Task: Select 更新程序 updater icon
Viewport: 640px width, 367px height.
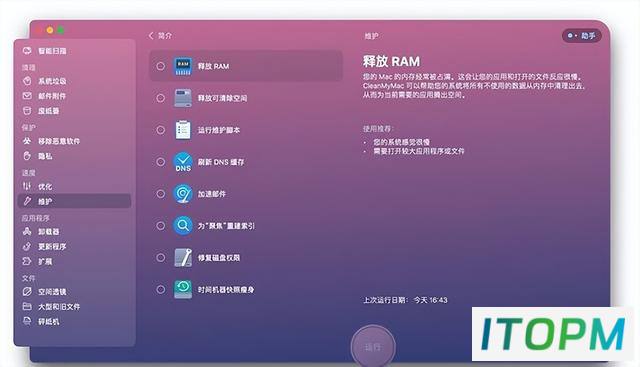Action: coord(27,246)
